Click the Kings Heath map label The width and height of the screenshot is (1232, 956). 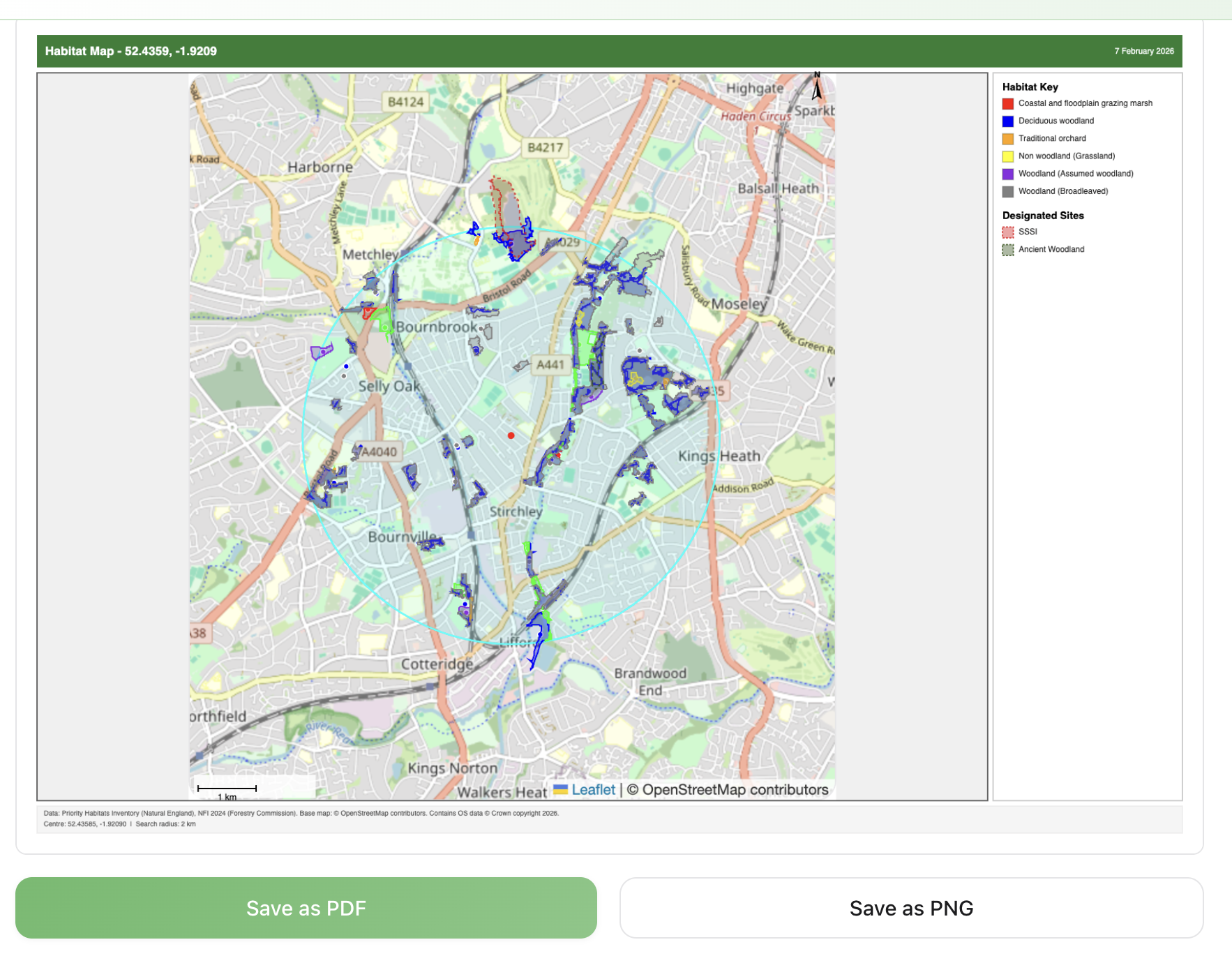point(719,456)
